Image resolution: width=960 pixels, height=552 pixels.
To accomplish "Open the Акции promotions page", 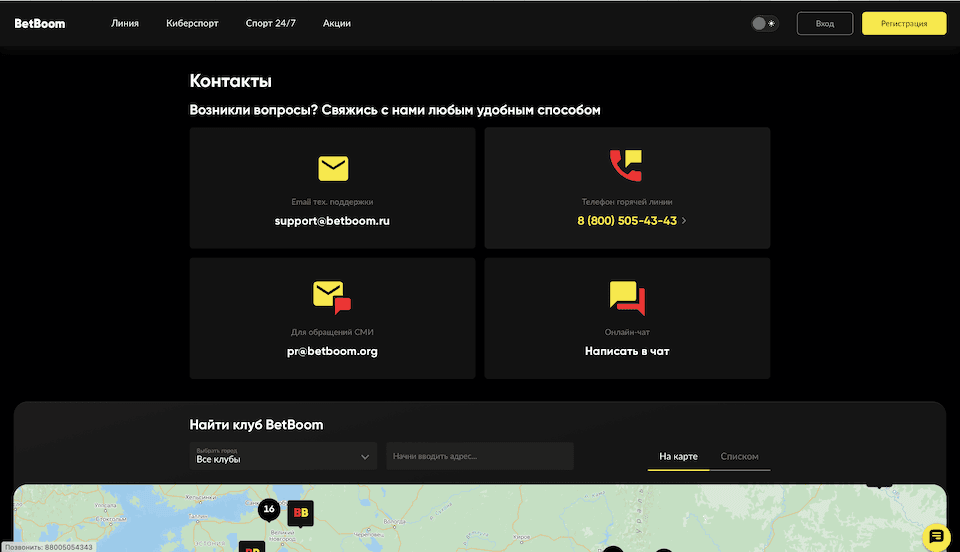I will click(337, 23).
